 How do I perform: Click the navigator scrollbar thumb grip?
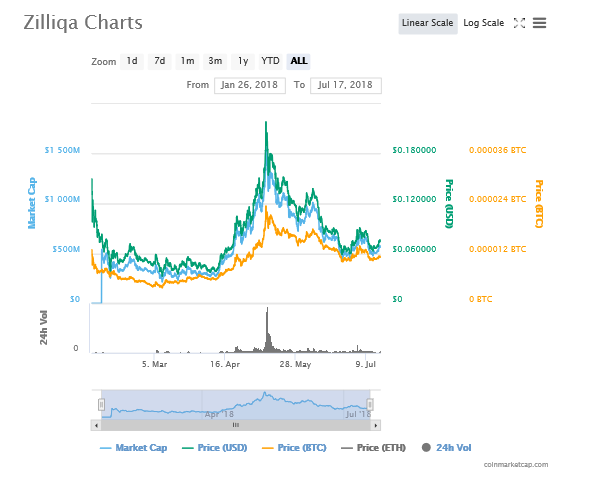tap(236, 425)
